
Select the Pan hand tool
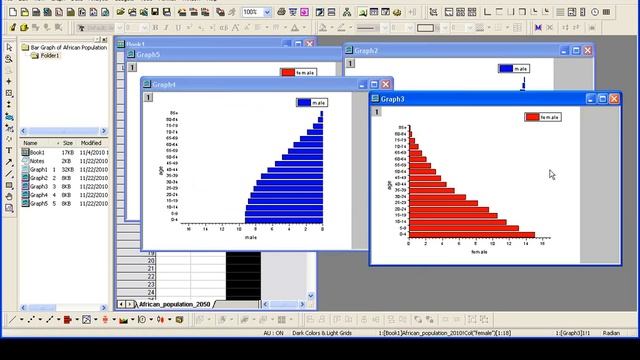tap(9, 197)
